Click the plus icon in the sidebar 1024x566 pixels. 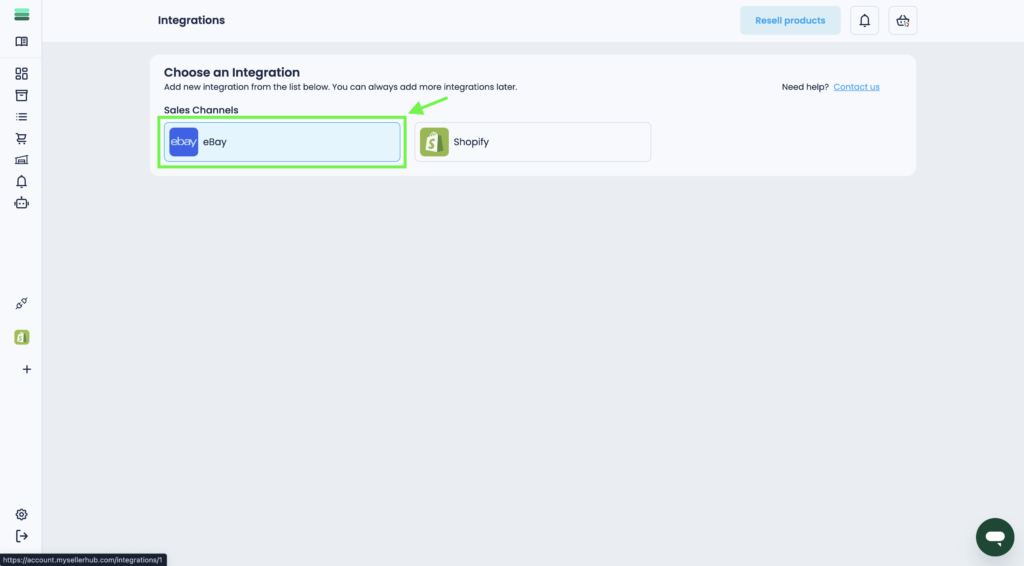coord(27,369)
